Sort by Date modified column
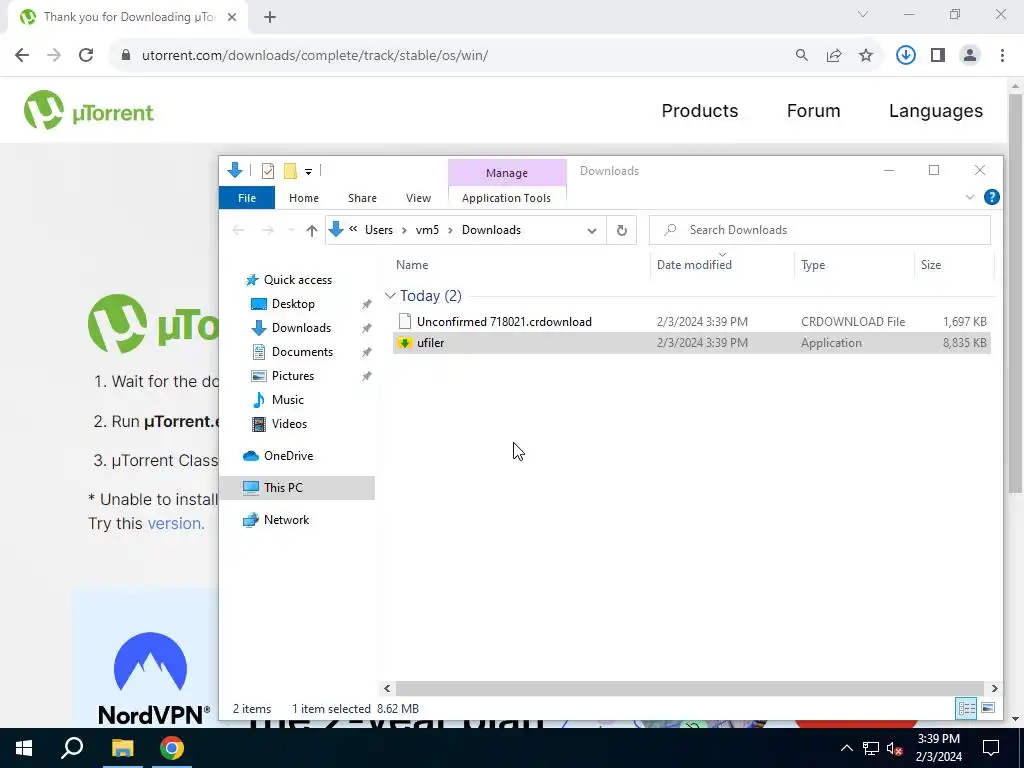The image size is (1024, 768). (x=694, y=265)
